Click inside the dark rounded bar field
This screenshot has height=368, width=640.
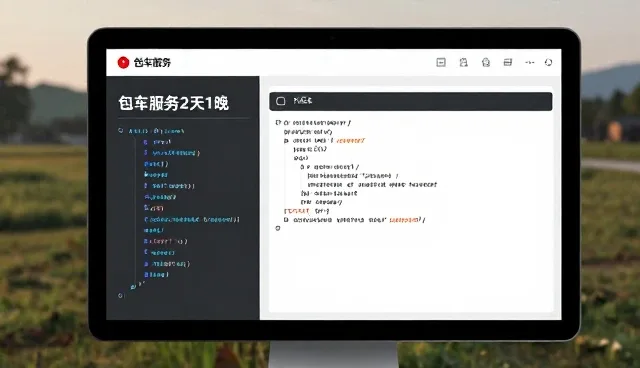(x=411, y=101)
